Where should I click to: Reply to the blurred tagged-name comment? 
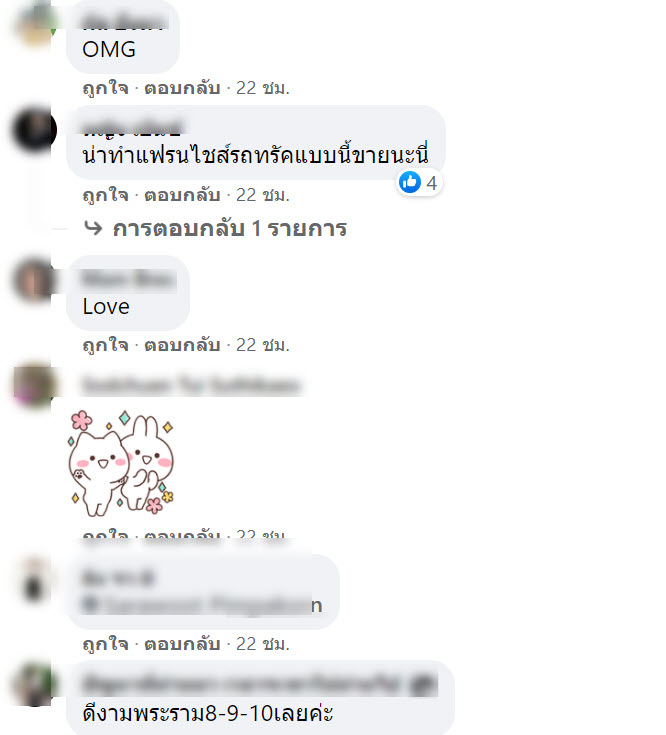click(182, 644)
